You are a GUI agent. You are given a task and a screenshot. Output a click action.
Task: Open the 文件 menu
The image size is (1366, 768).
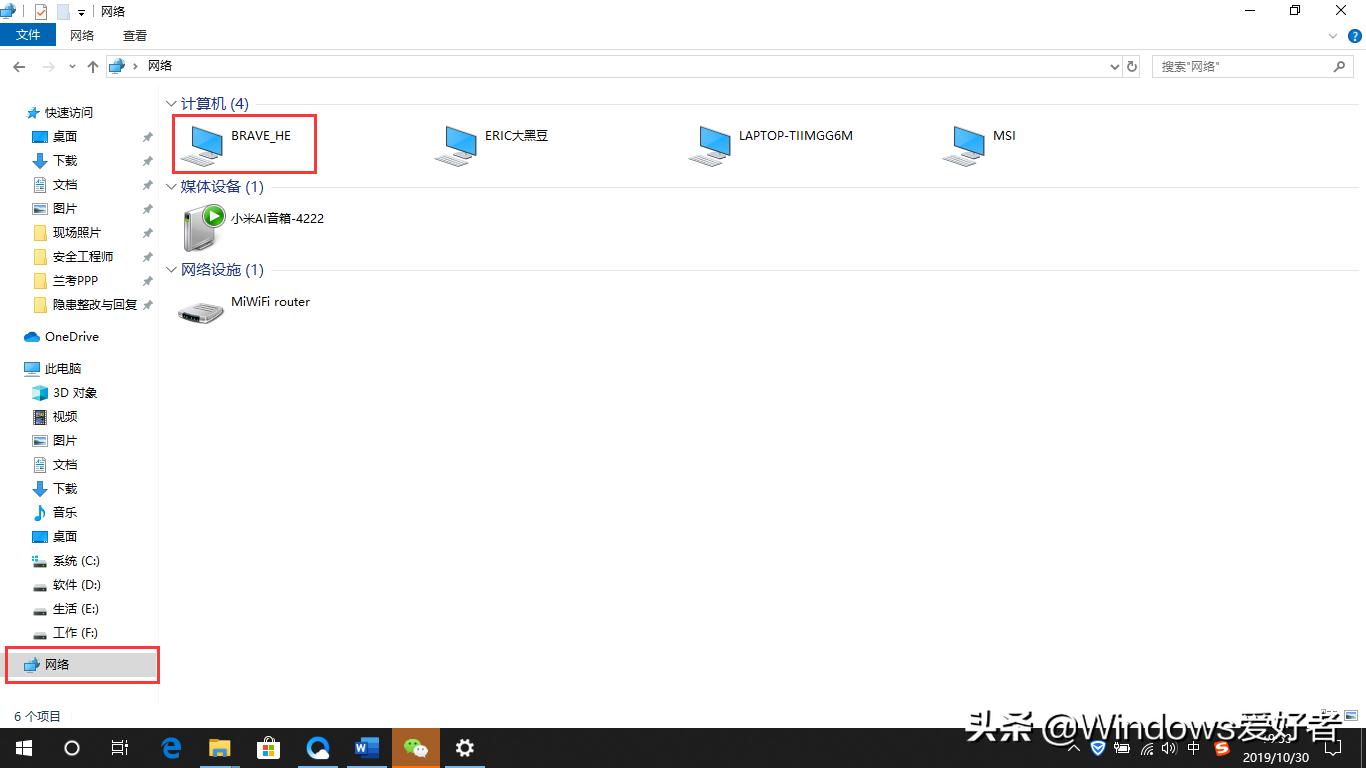28,33
